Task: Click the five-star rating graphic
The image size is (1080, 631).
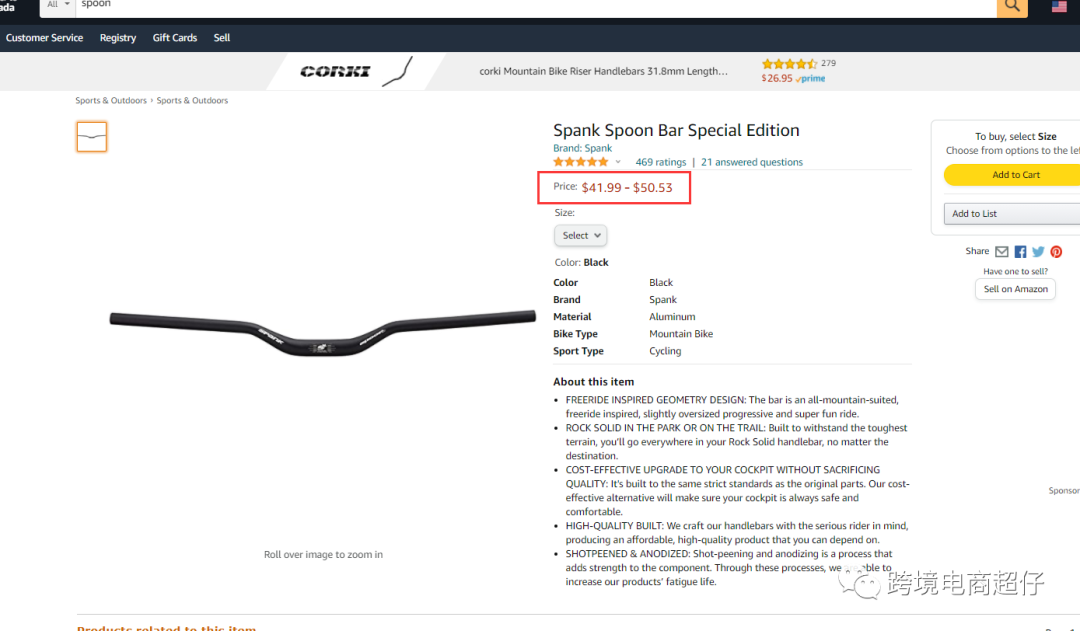Action: (581, 162)
